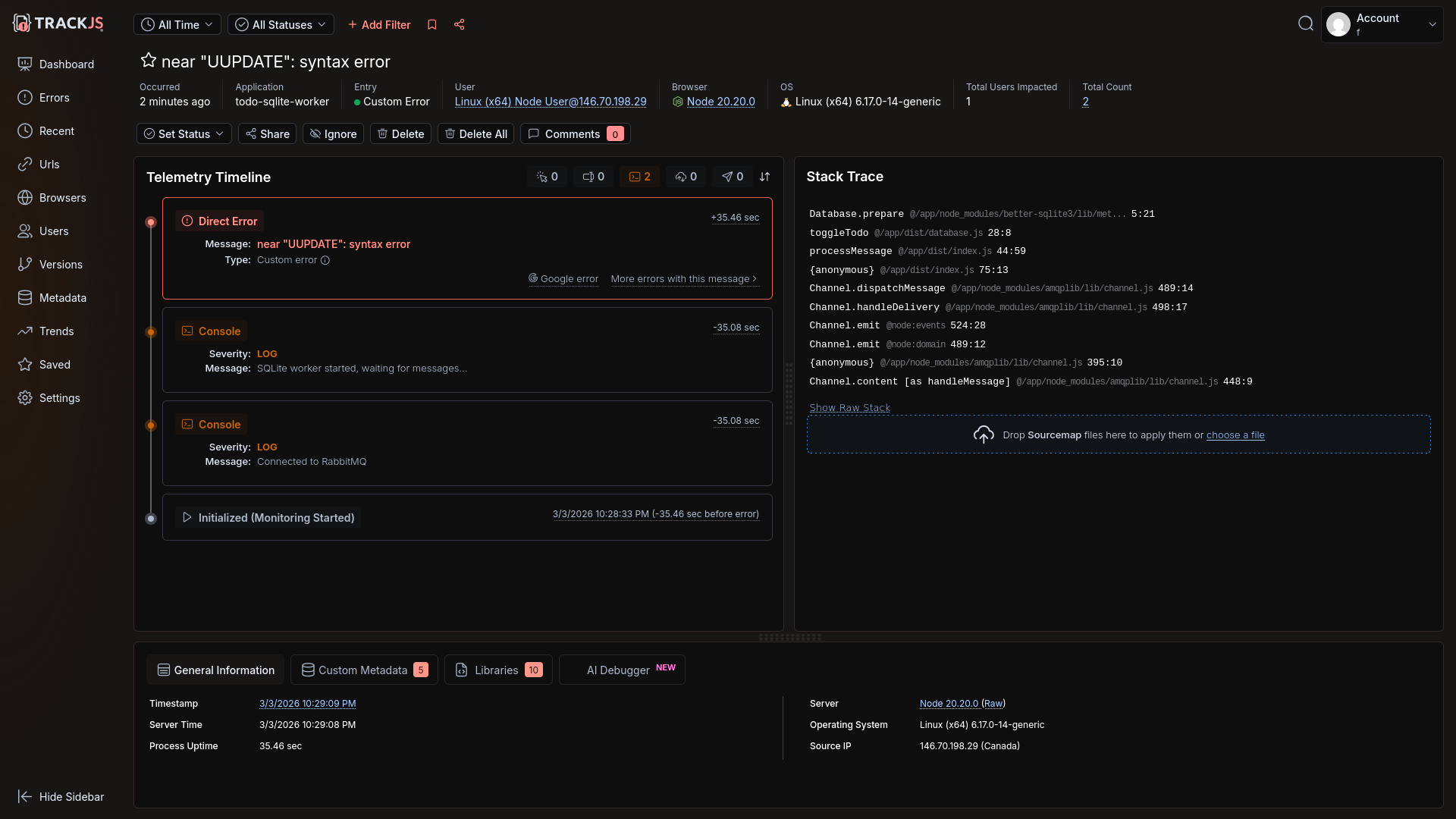
Task: Click the bookmark save filter icon
Action: tap(432, 25)
